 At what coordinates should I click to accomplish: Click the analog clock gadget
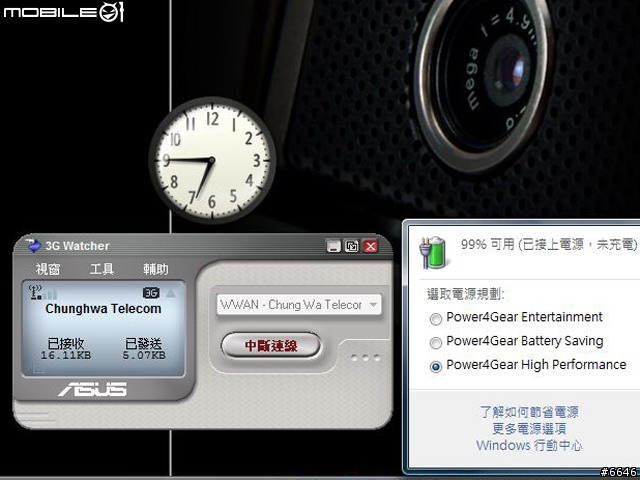pos(212,160)
